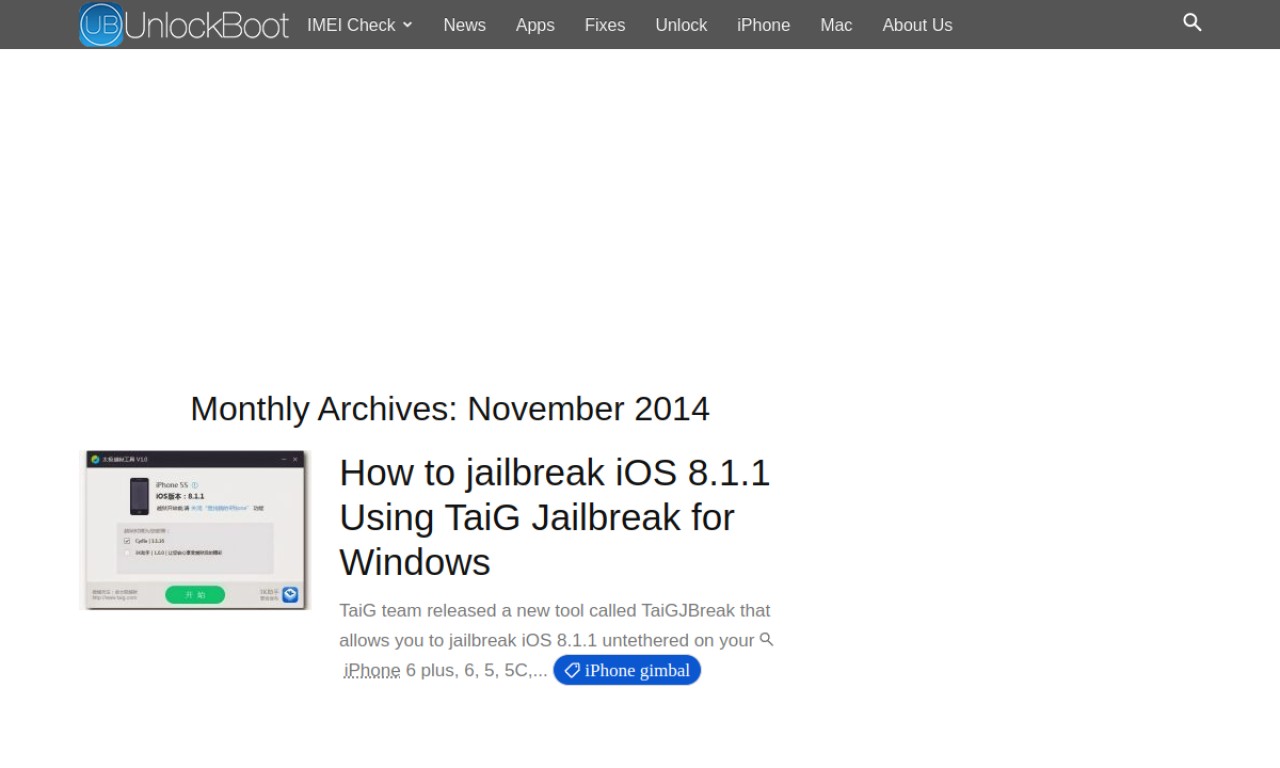Open the search magnifier in header

coord(1192,22)
